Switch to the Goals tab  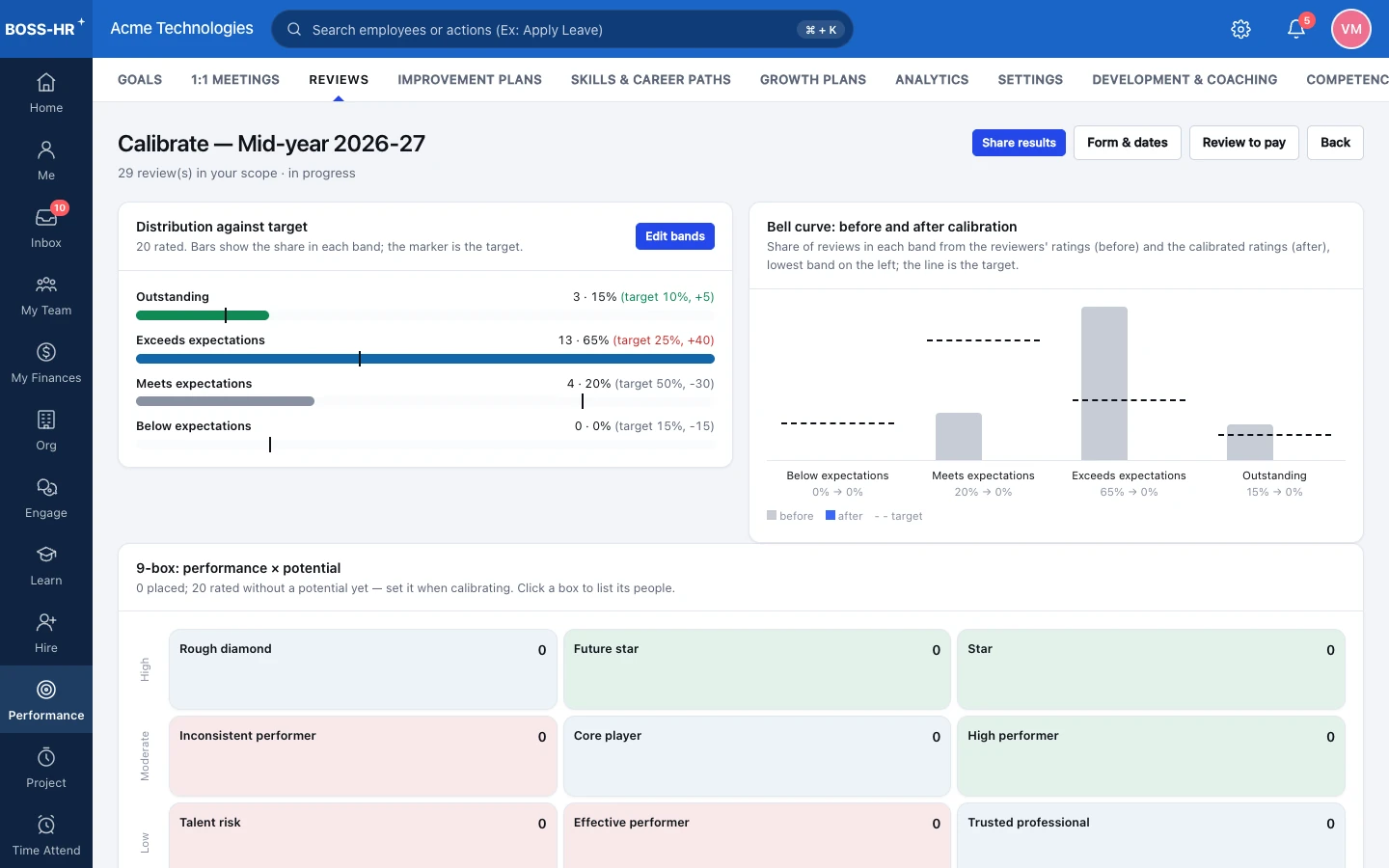[140, 80]
